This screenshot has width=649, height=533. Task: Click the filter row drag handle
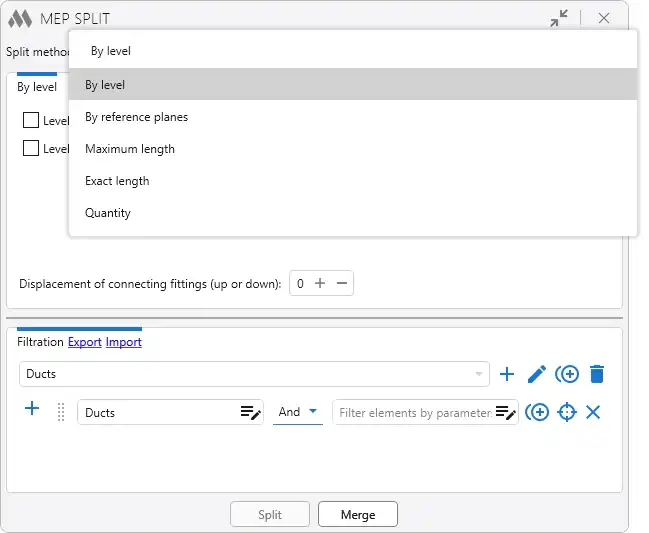pos(61,412)
